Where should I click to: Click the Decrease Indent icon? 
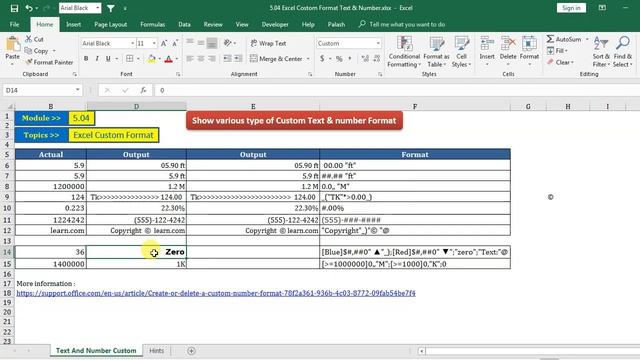coord(227,59)
